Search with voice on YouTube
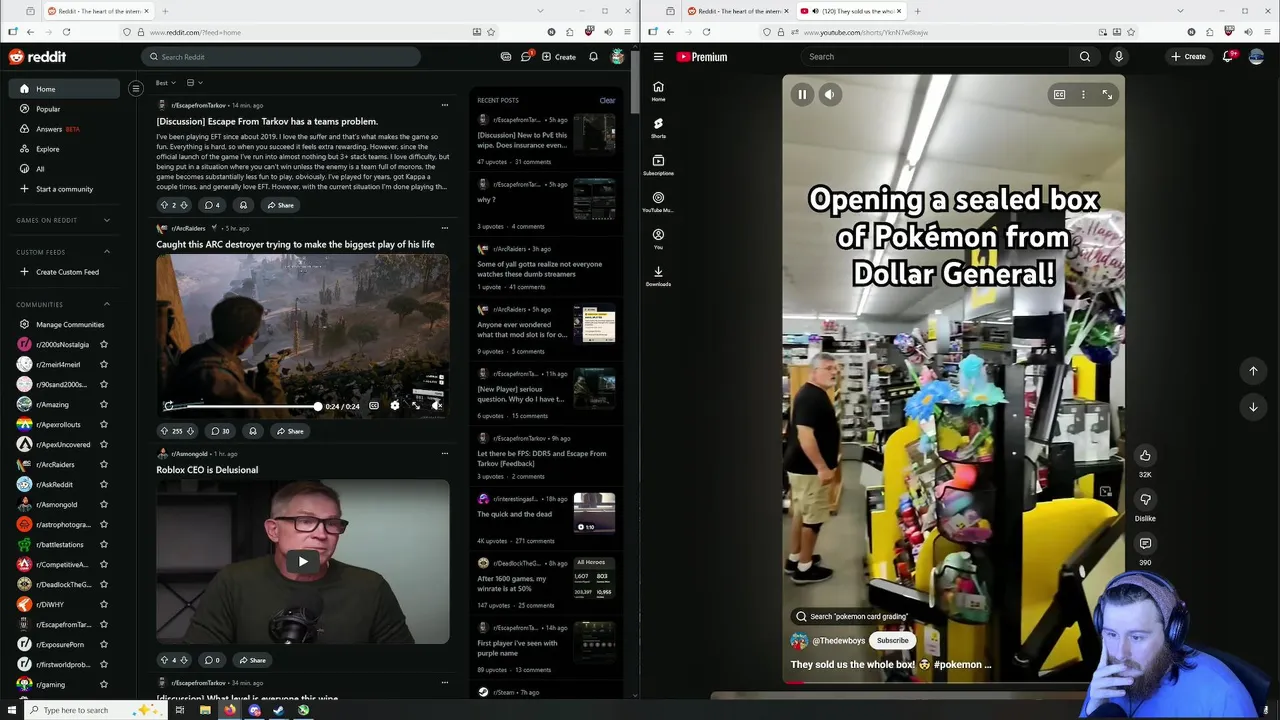This screenshot has width=1280, height=720. coord(1119,57)
